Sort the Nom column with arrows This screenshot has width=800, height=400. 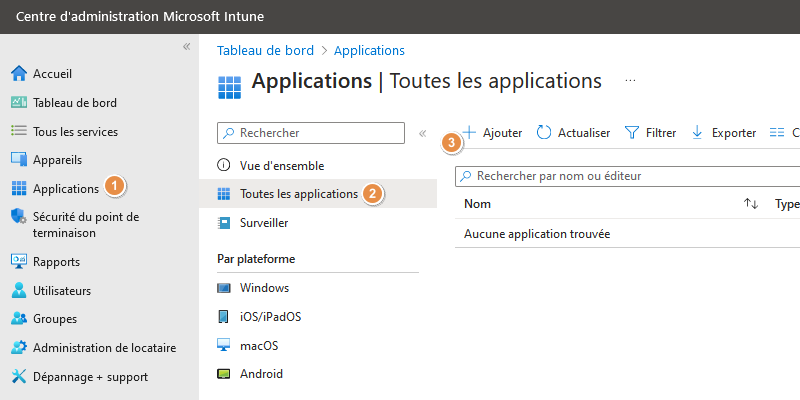751,204
